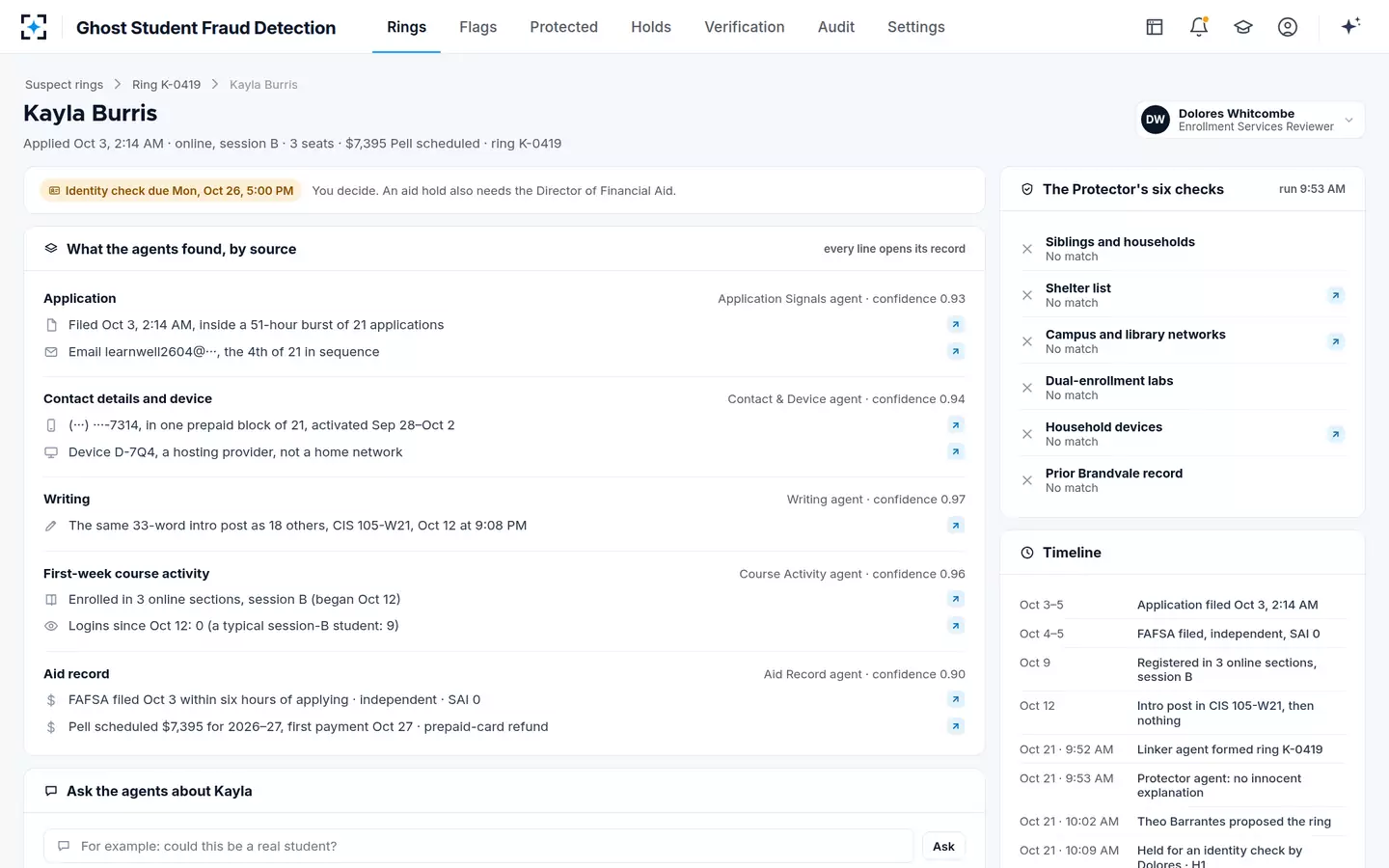1389x868 pixels.
Task: Open record for Pell scheduled $7,395 line
Action: click(x=956, y=726)
